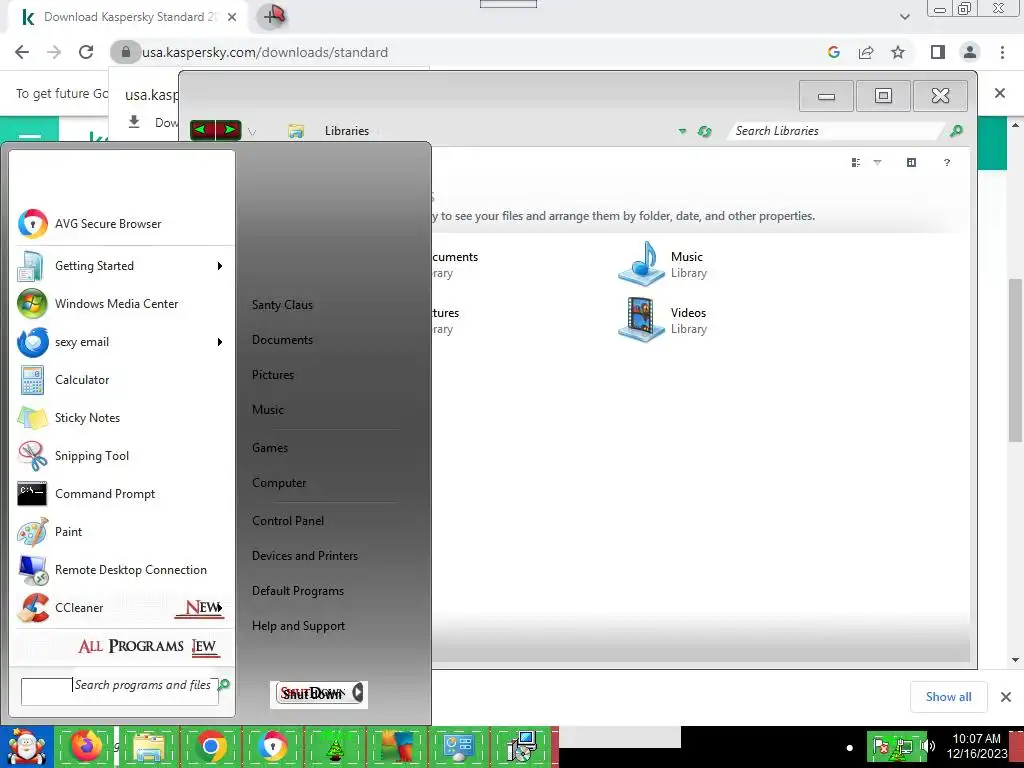Open Santy Claus user folder
Image resolution: width=1024 pixels, height=768 pixels.
(x=282, y=305)
